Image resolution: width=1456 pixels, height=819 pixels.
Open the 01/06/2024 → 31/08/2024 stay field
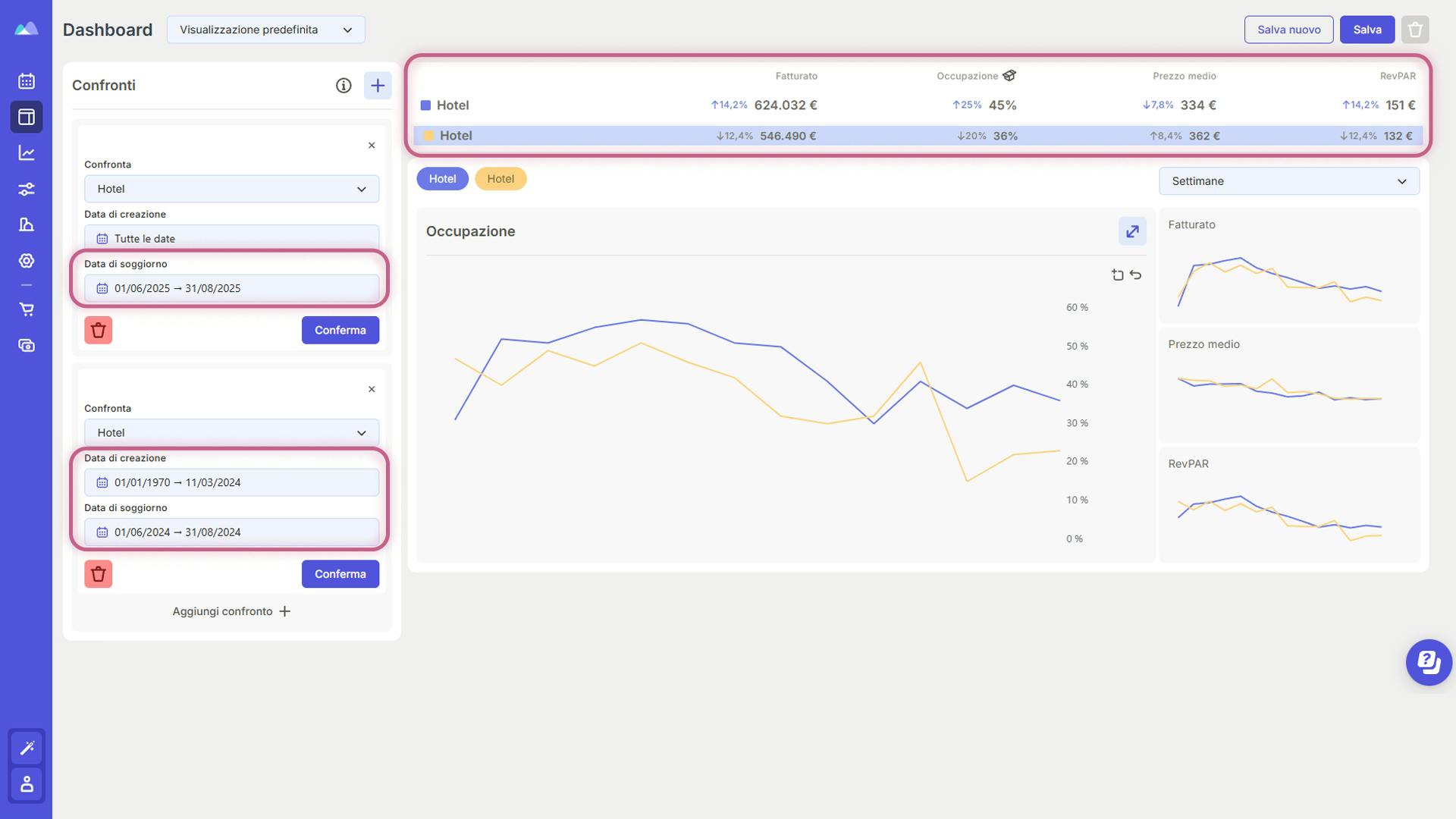[x=232, y=532]
